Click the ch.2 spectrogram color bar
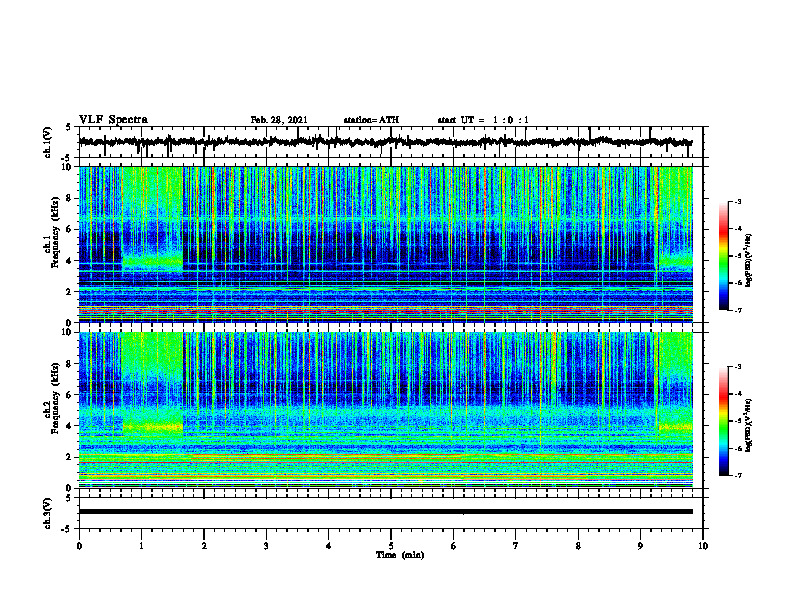Screen dimensions: 792x612 pos(724,421)
